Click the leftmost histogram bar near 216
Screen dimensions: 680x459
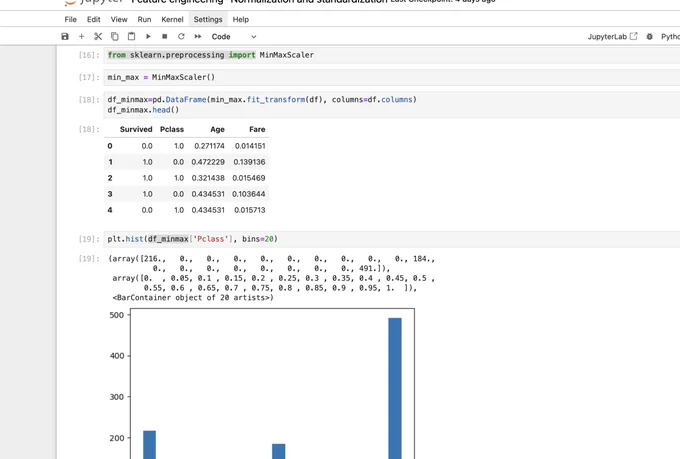pyautogui.click(x=150, y=445)
